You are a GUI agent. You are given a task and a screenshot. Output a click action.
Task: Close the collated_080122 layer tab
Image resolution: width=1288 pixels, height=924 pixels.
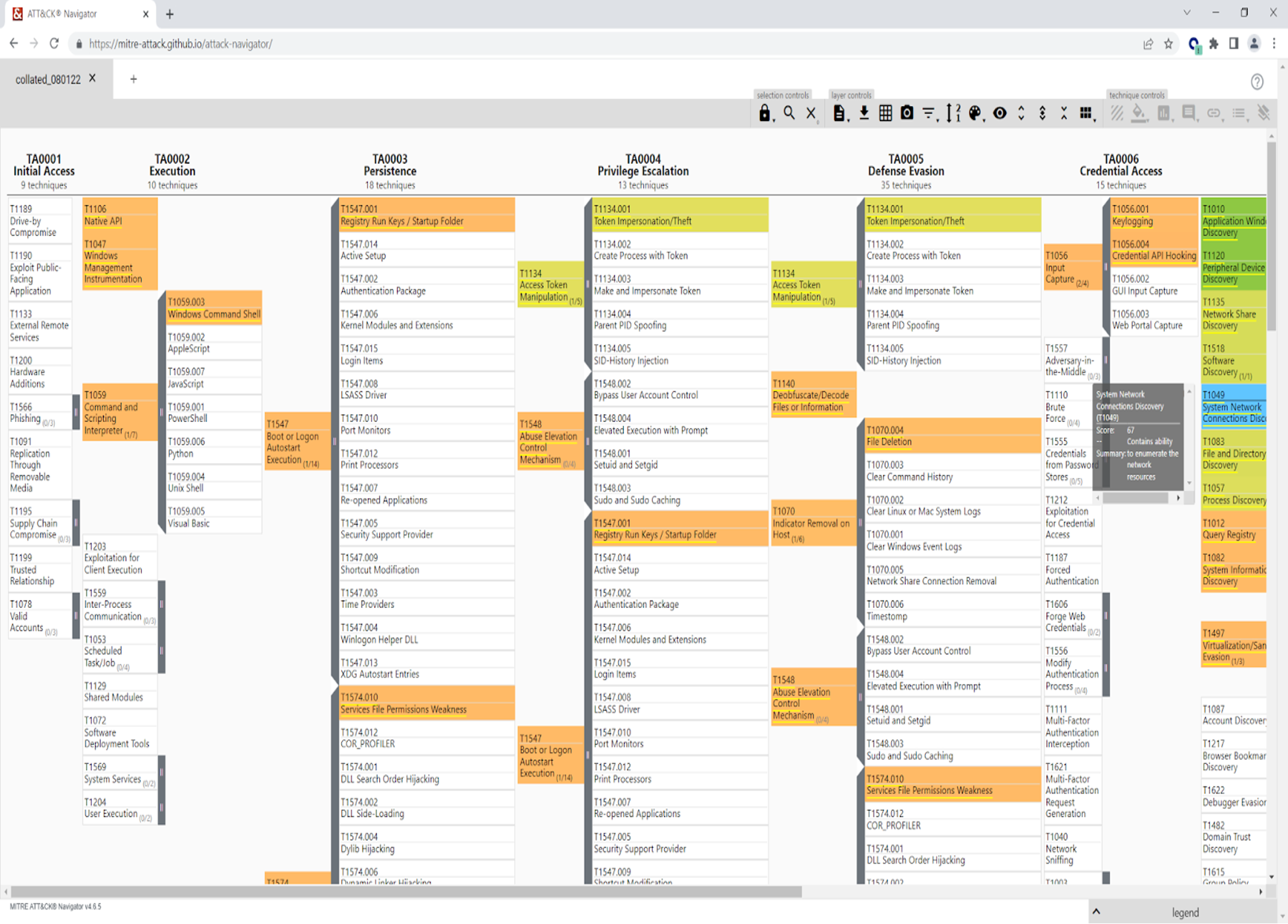click(x=93, y=78)
